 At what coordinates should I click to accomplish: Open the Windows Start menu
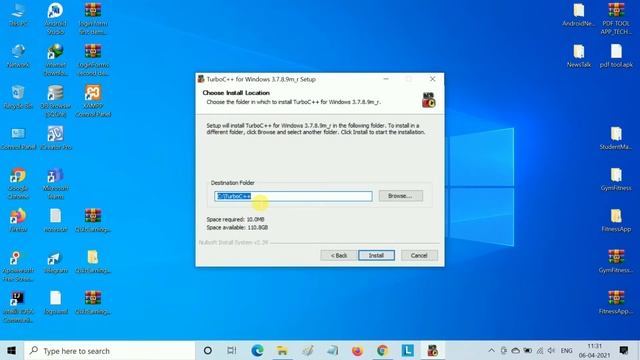coord(11,351)
